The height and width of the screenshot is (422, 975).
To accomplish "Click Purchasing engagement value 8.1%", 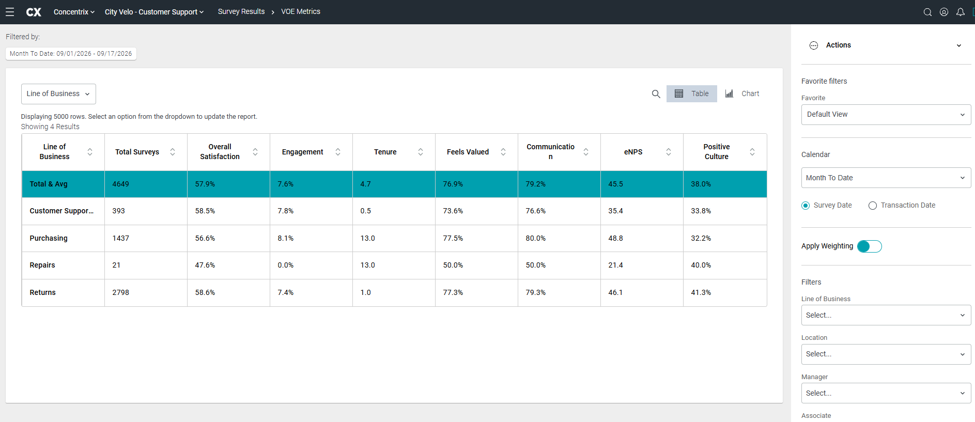I will point(285,239).
